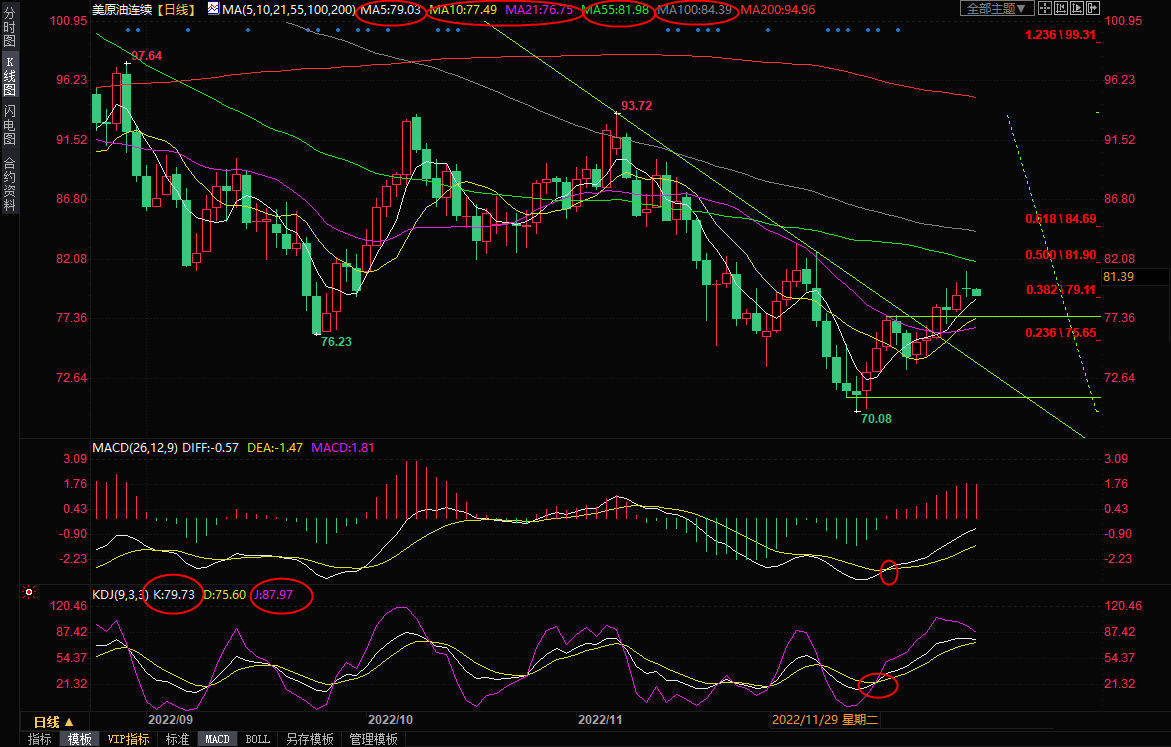Open 合约资料 in left sidebar

point(9,183)
